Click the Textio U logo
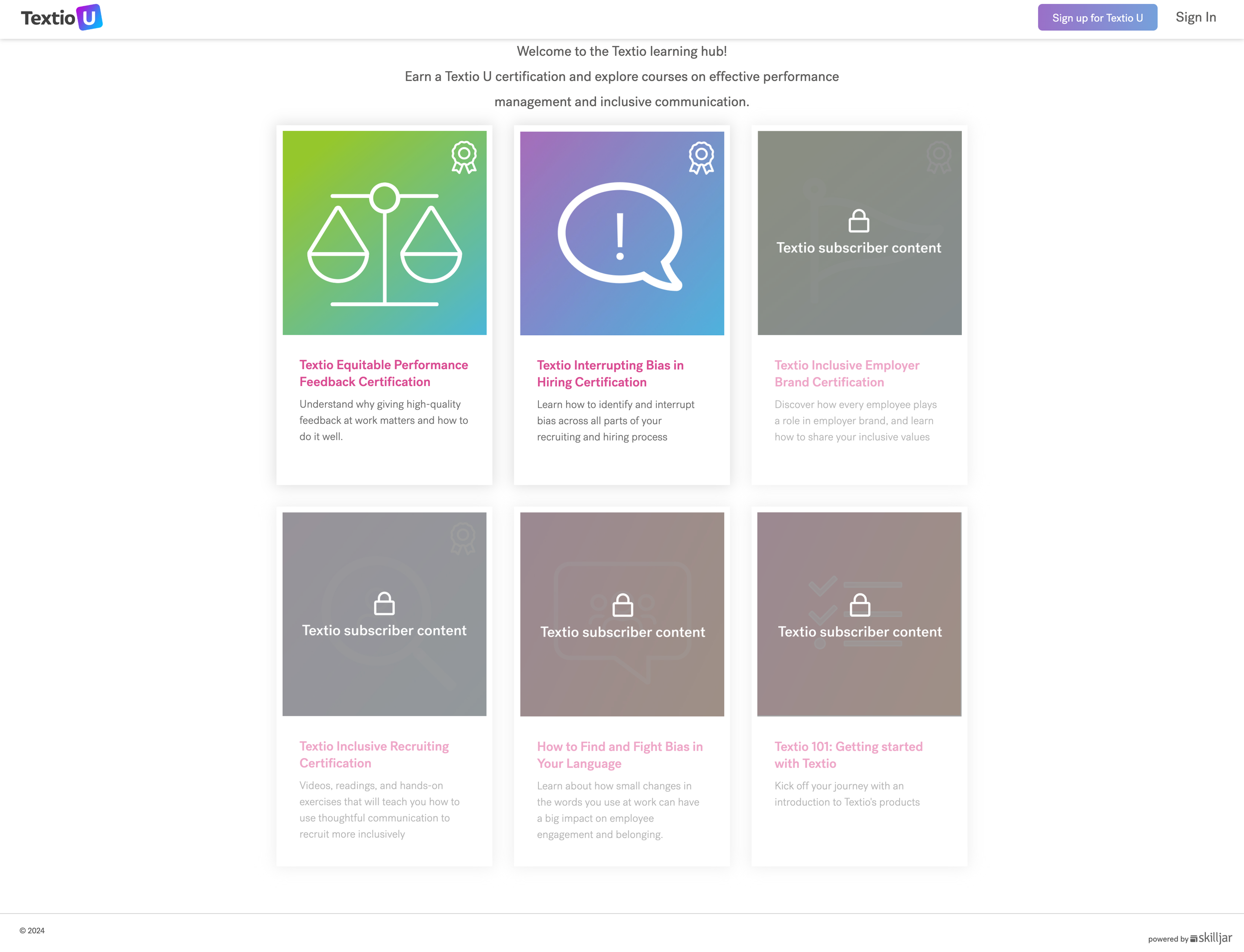The height and width of the screenshot is (952, 1244). 62,17
